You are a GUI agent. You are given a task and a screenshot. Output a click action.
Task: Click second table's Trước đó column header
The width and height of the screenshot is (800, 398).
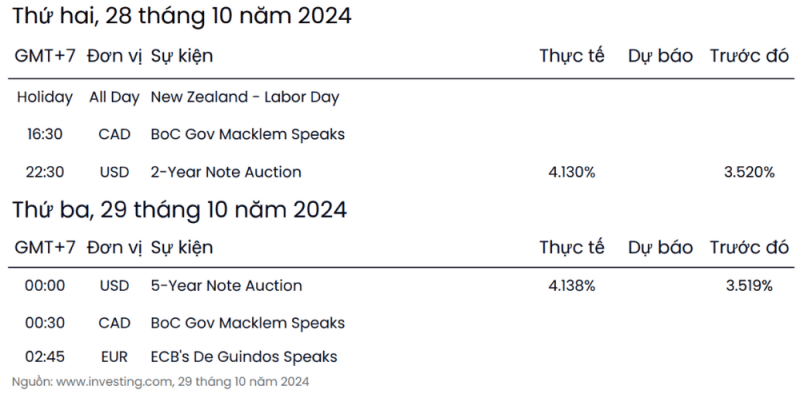pyautogui.click(x=749, y=247)
